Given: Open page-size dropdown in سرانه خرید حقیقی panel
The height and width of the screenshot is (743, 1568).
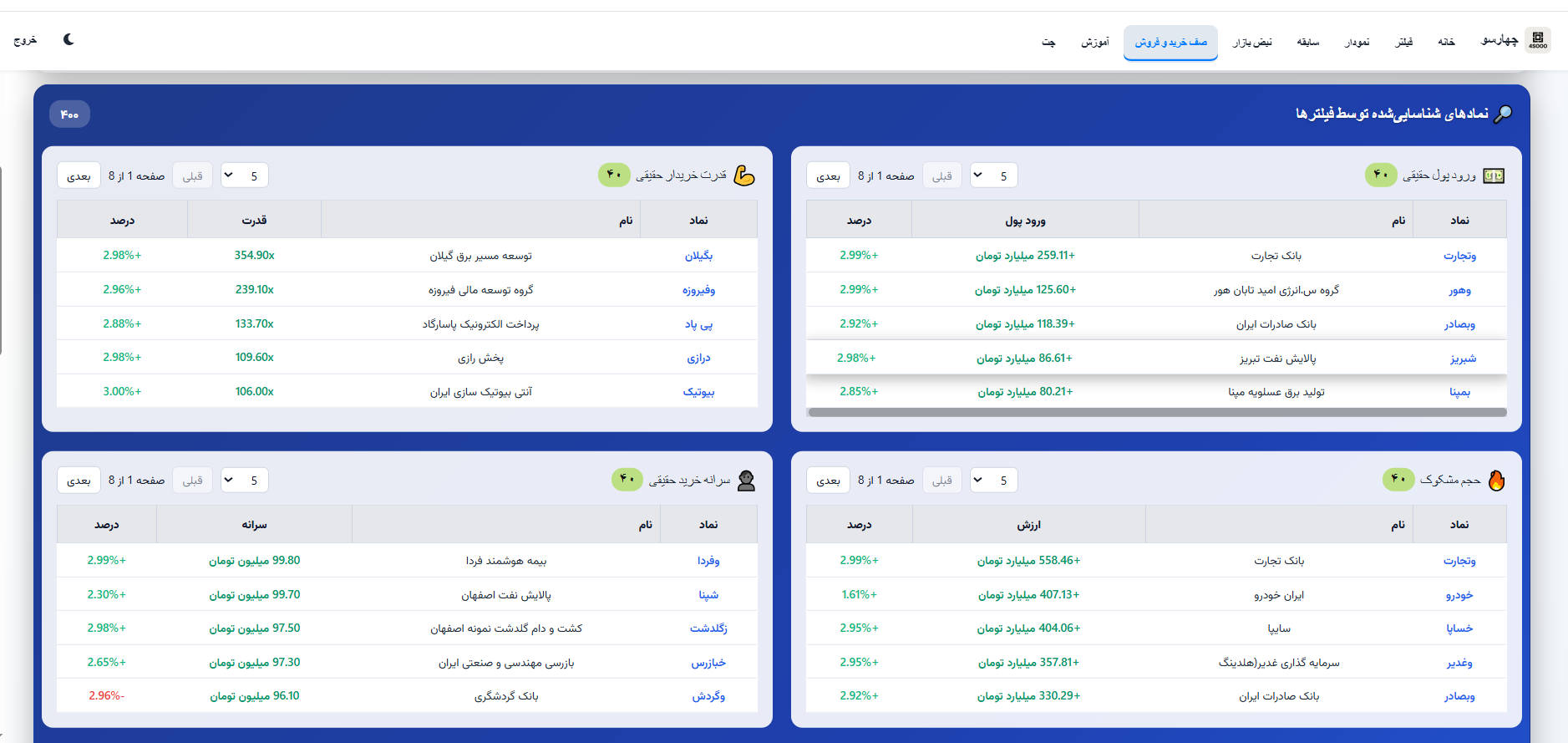Looking at the screenshot, I should pos(244,480).
